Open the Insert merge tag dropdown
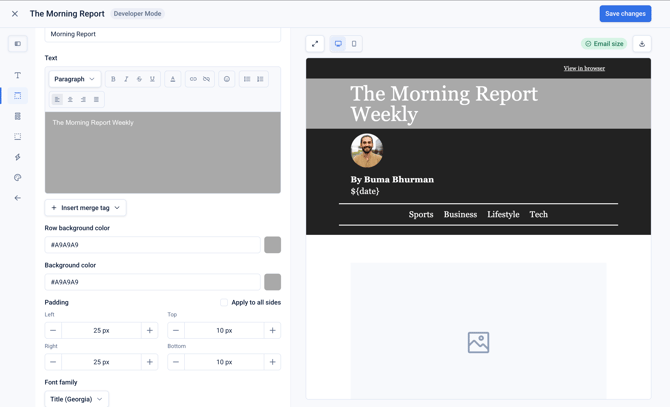The width and height of the screenshot is (670, 407). point(85,208)
